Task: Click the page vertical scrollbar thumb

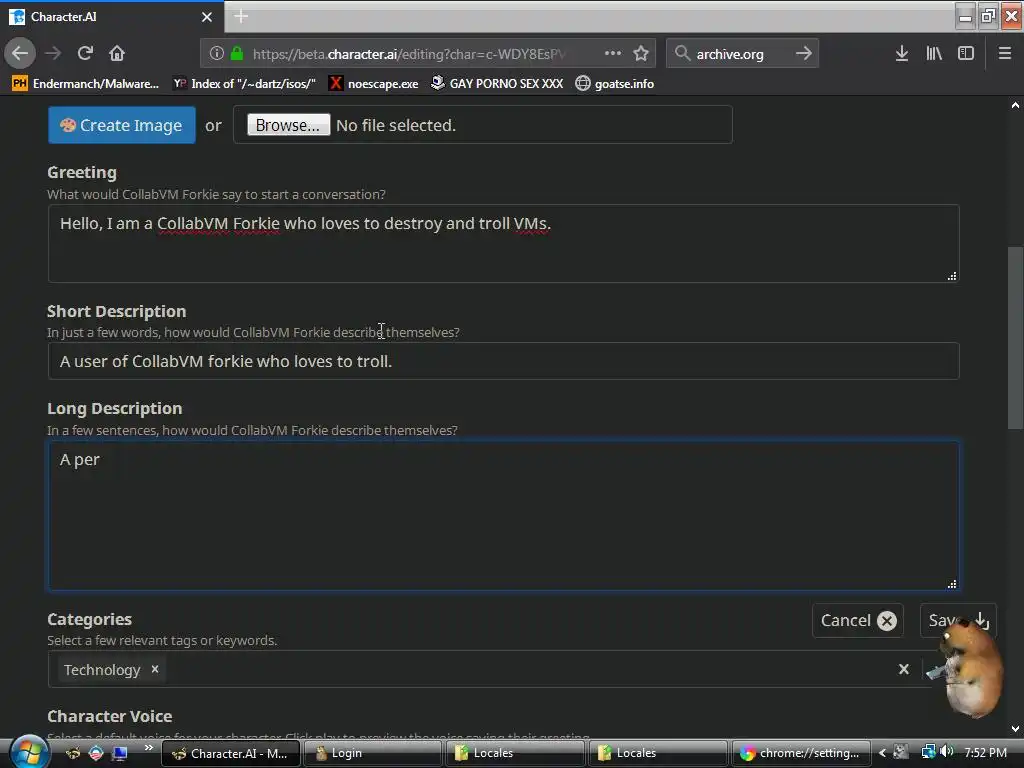Action: (x=1016, y=338)
